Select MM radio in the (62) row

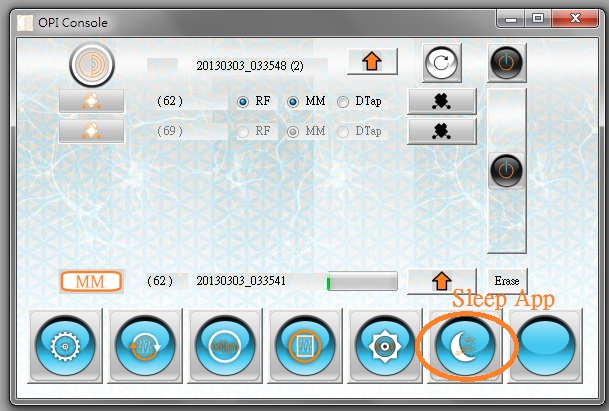293,102
